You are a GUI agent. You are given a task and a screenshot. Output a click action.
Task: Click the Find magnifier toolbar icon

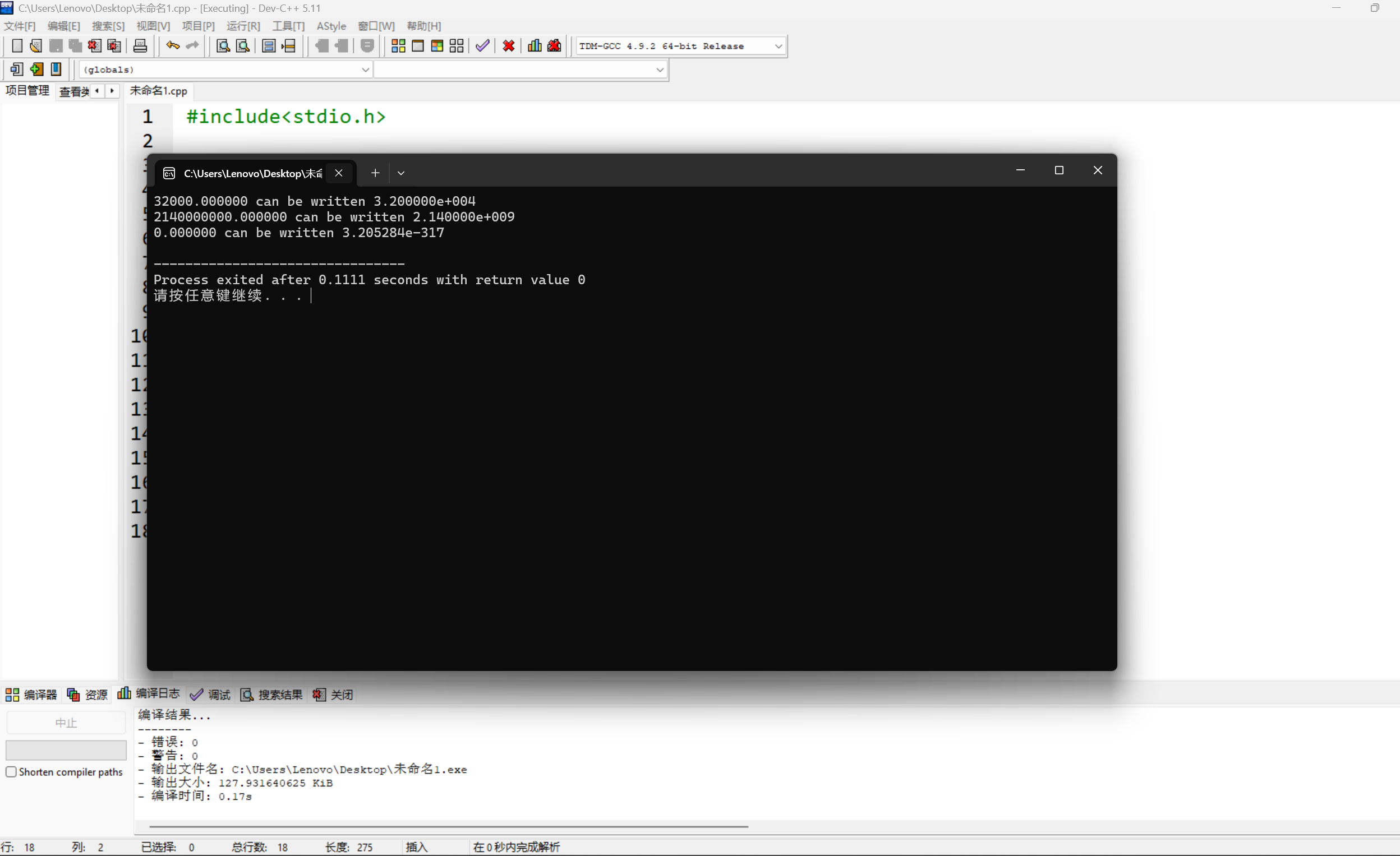pos(223,46)
